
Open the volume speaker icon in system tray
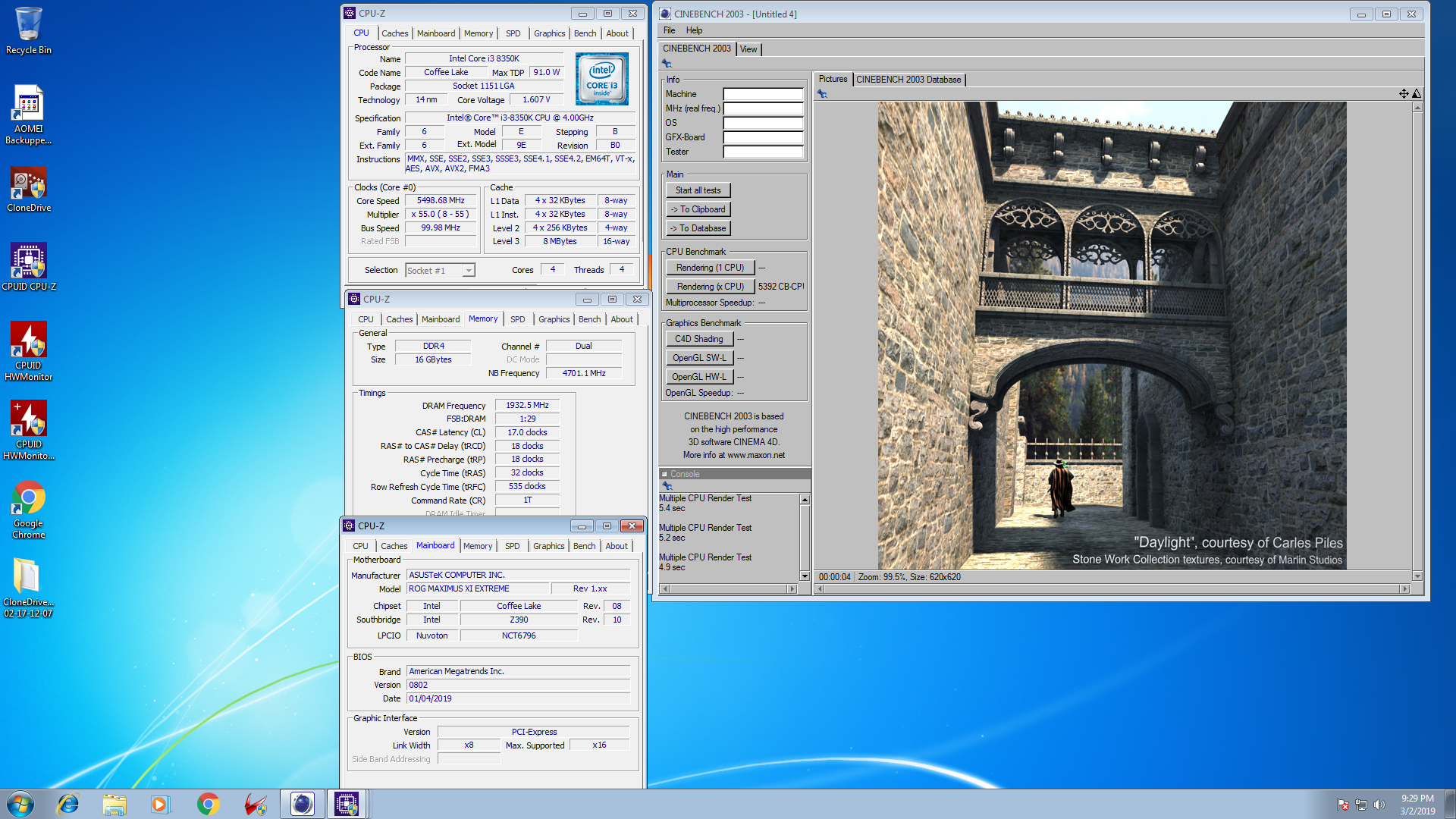pos(1379,805)
